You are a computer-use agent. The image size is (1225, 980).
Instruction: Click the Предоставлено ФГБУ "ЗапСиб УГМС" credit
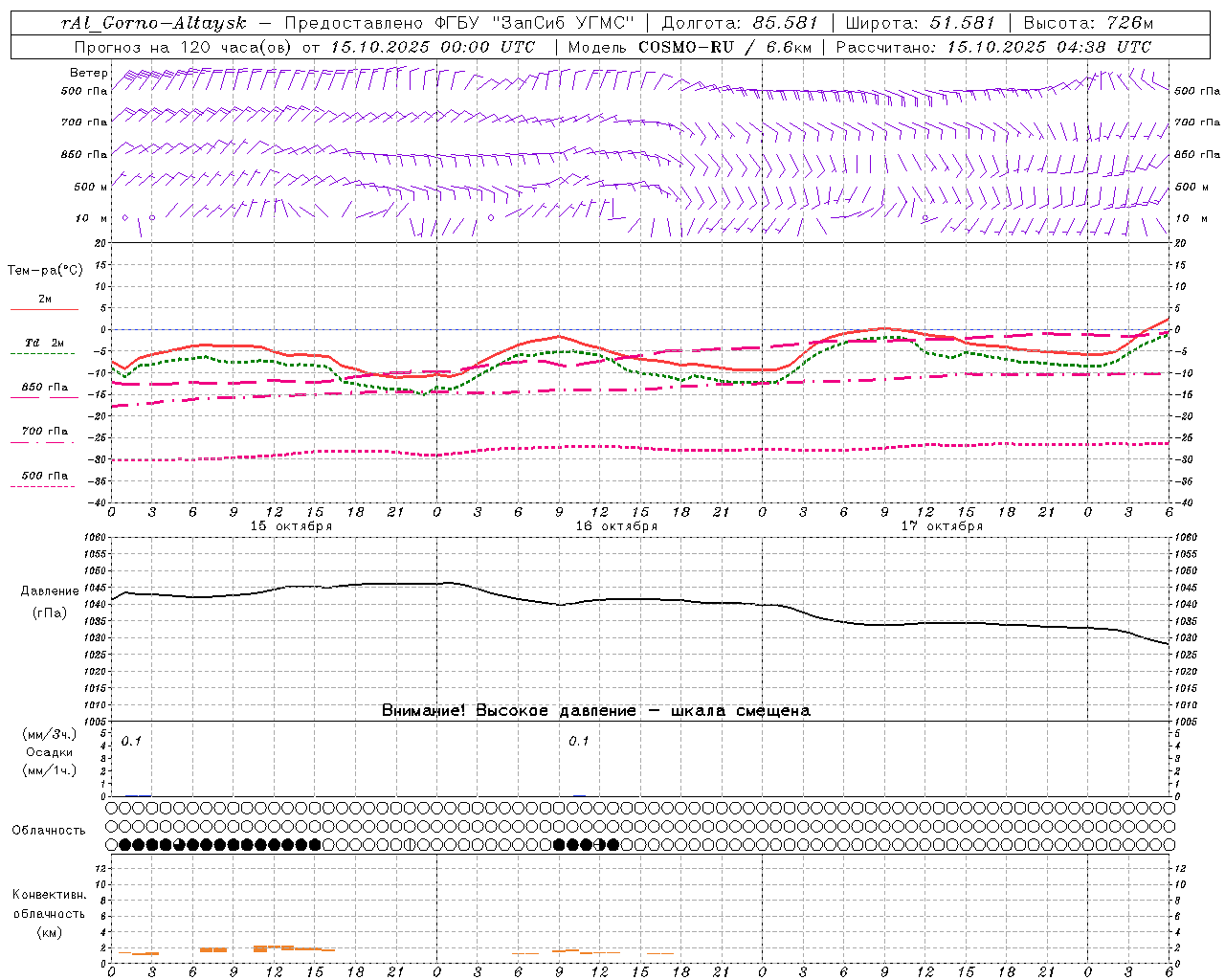[x=459, y=23]
